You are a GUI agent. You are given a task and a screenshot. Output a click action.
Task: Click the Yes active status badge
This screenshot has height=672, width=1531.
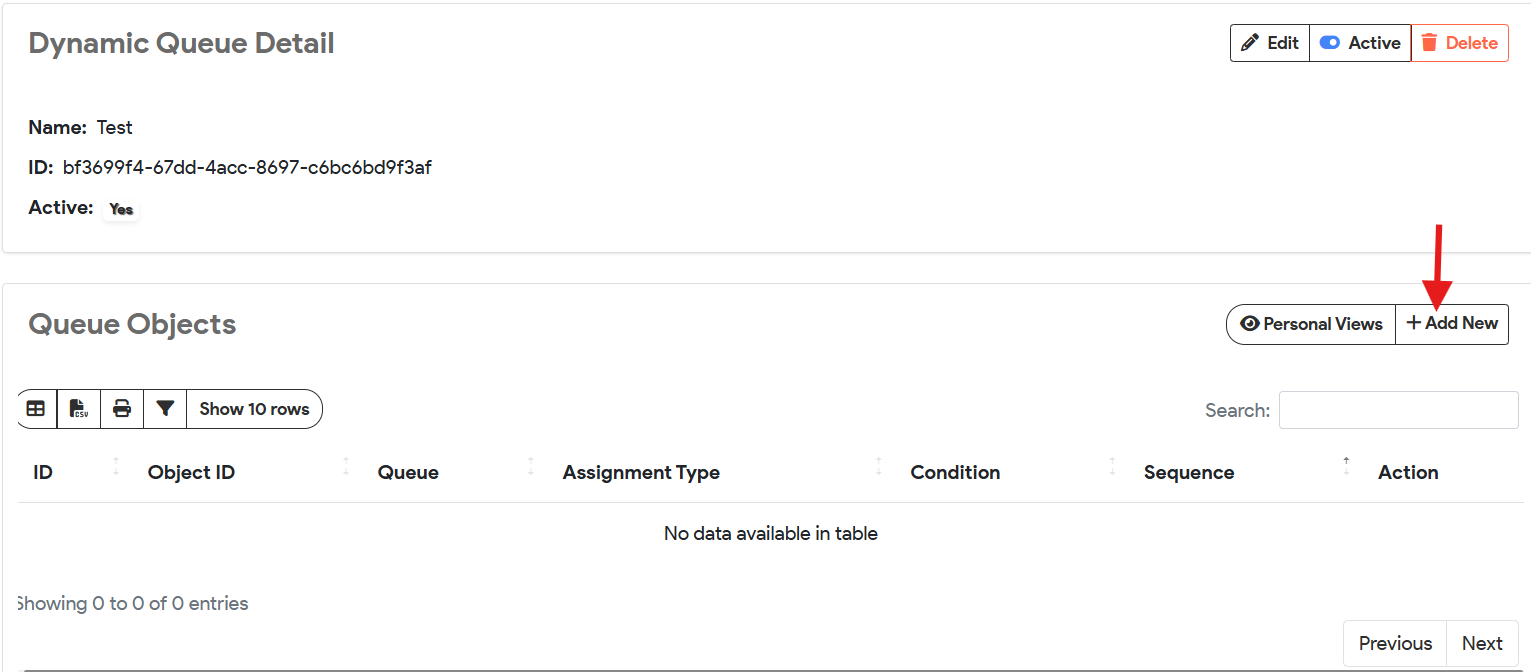(x=121, y=209)
